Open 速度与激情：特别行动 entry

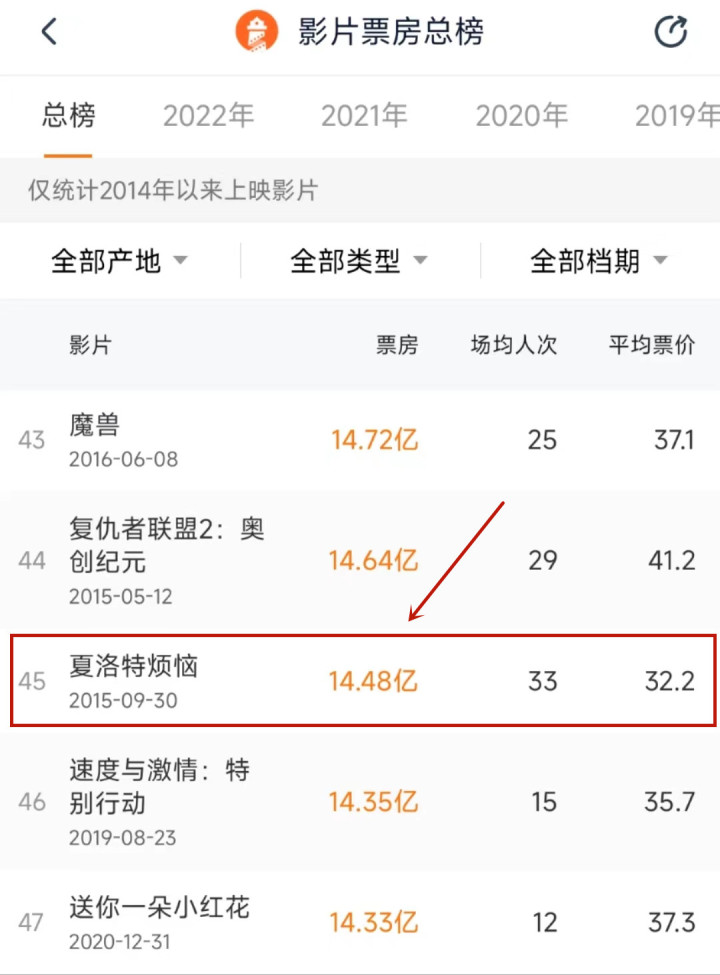click(x=360, y=802)
